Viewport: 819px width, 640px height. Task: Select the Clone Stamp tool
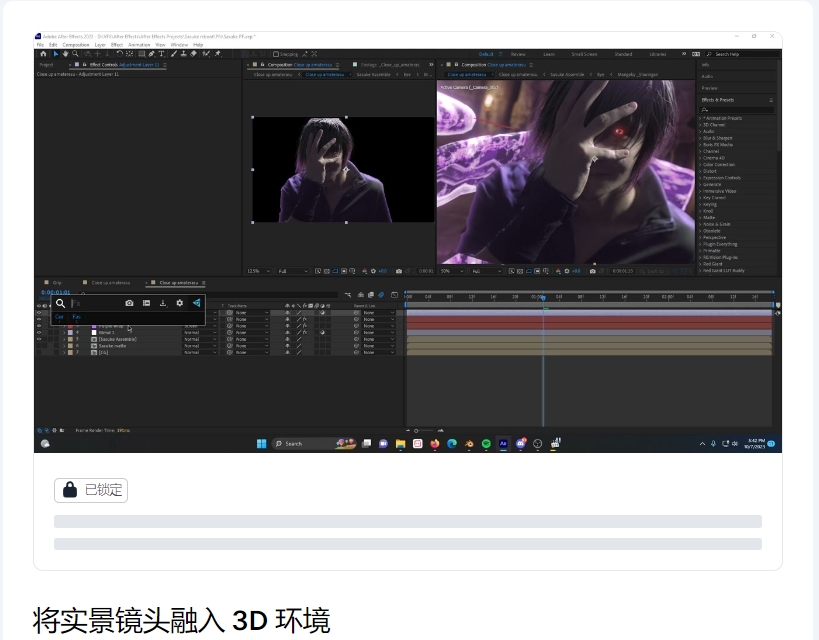pyautogui.click(x=183, y=54)
